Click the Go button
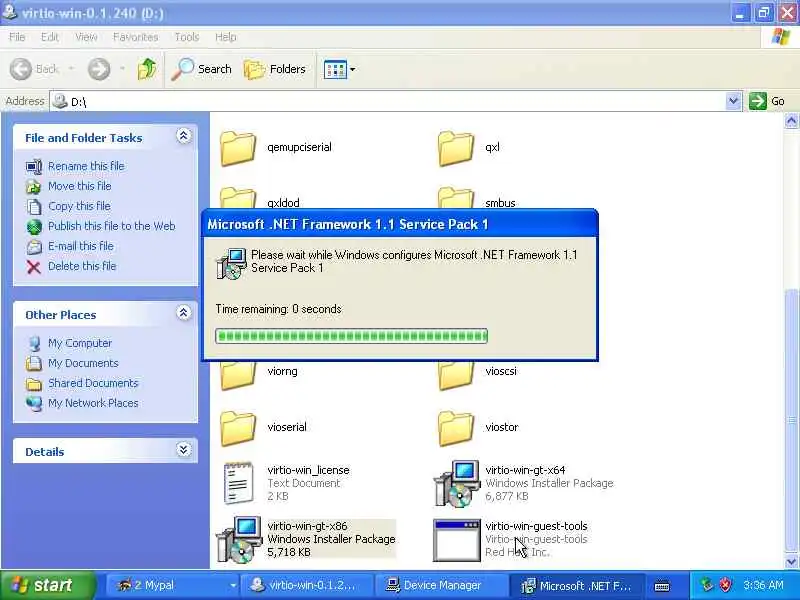 coord(767,101)
